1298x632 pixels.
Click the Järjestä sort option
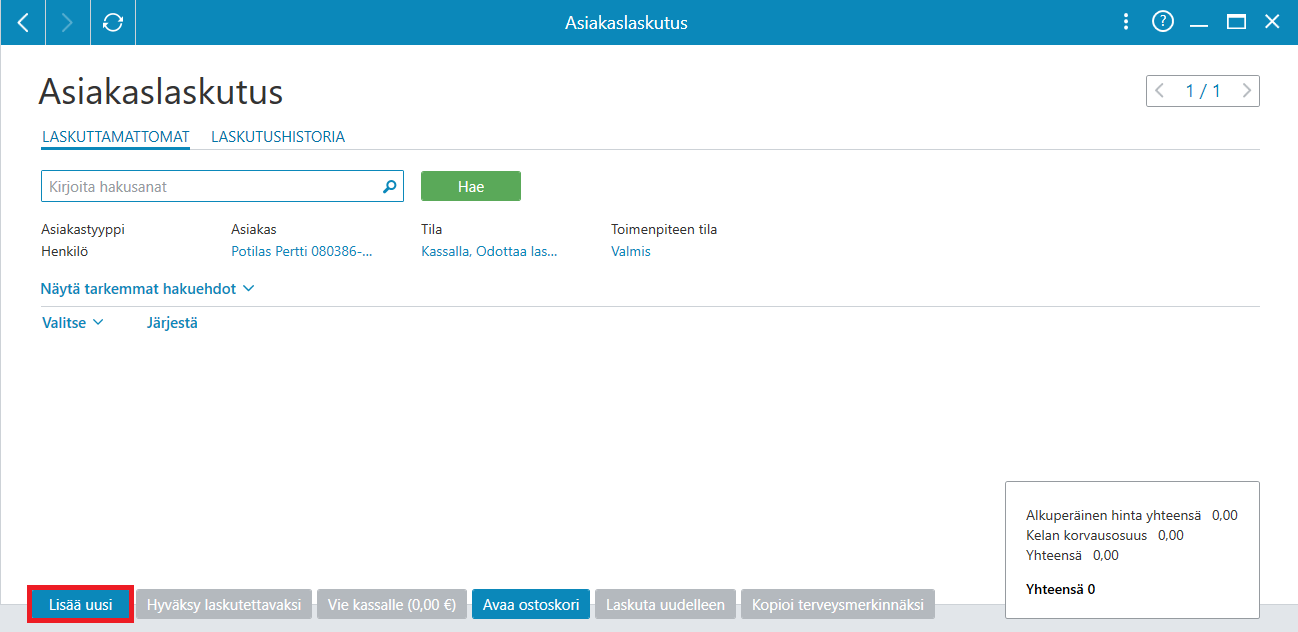click(x=172, y=323)
